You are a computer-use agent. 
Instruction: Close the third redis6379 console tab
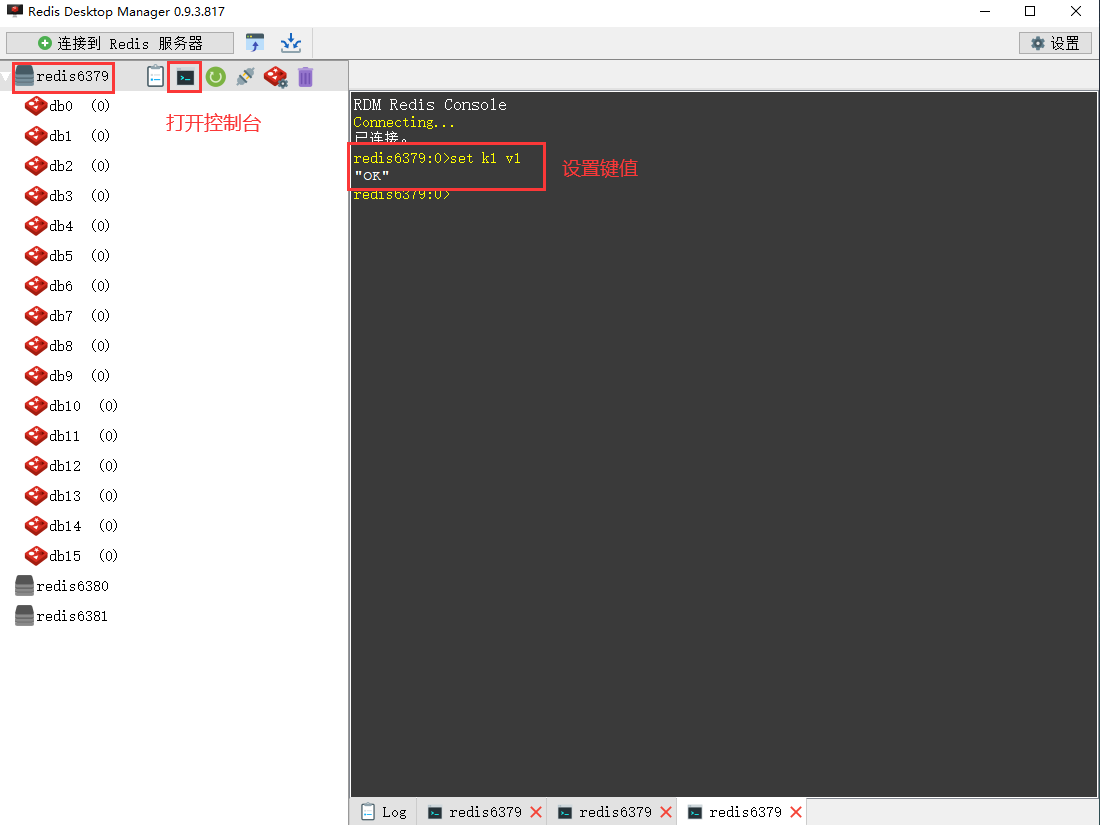pos(796,812)
